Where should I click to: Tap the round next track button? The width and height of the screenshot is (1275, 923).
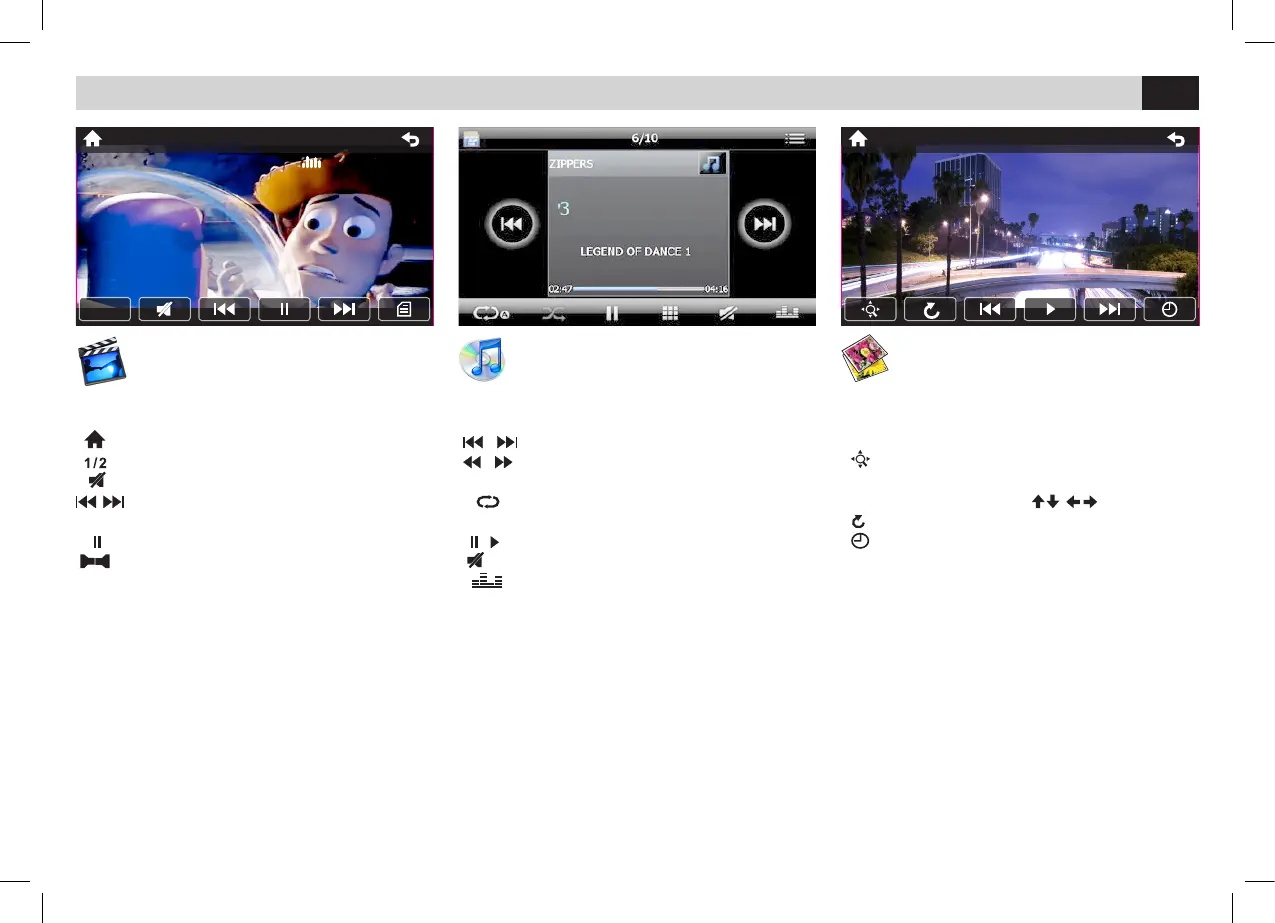pyautogui.click(x=765, y=224)
